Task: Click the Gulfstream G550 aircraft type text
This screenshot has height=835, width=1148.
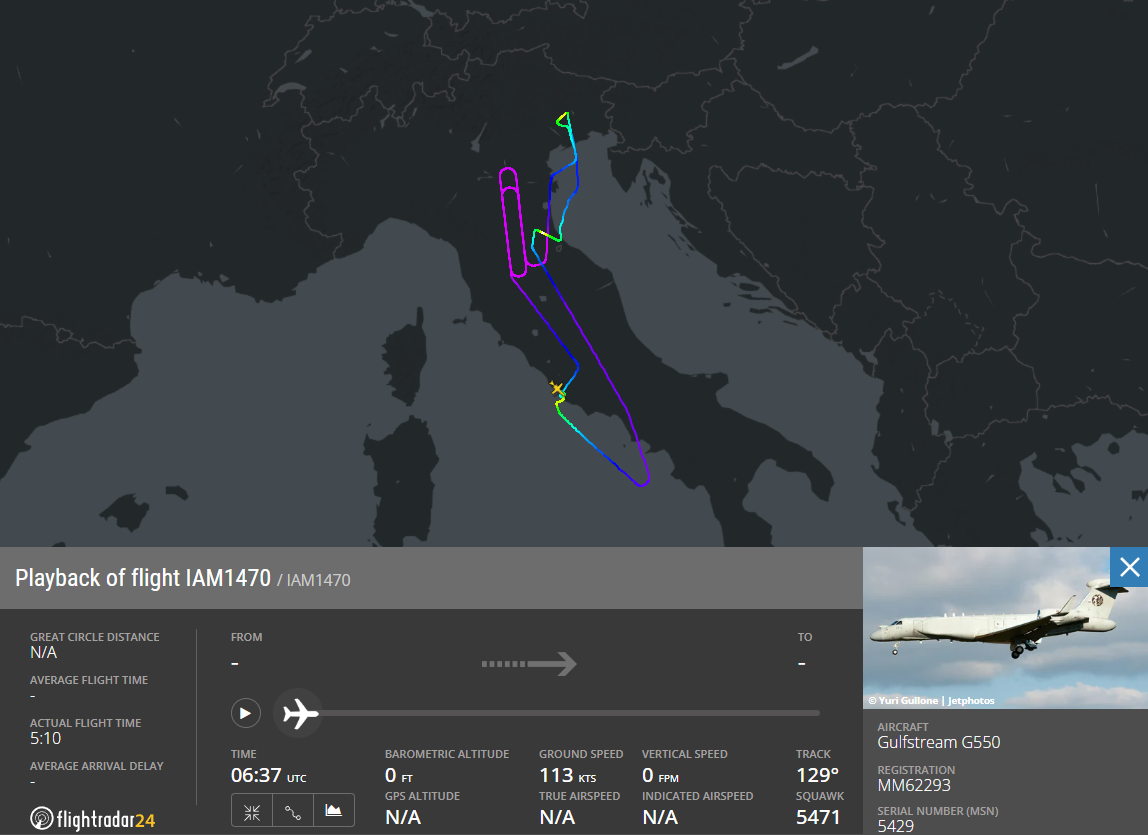Action: (938, 742)
